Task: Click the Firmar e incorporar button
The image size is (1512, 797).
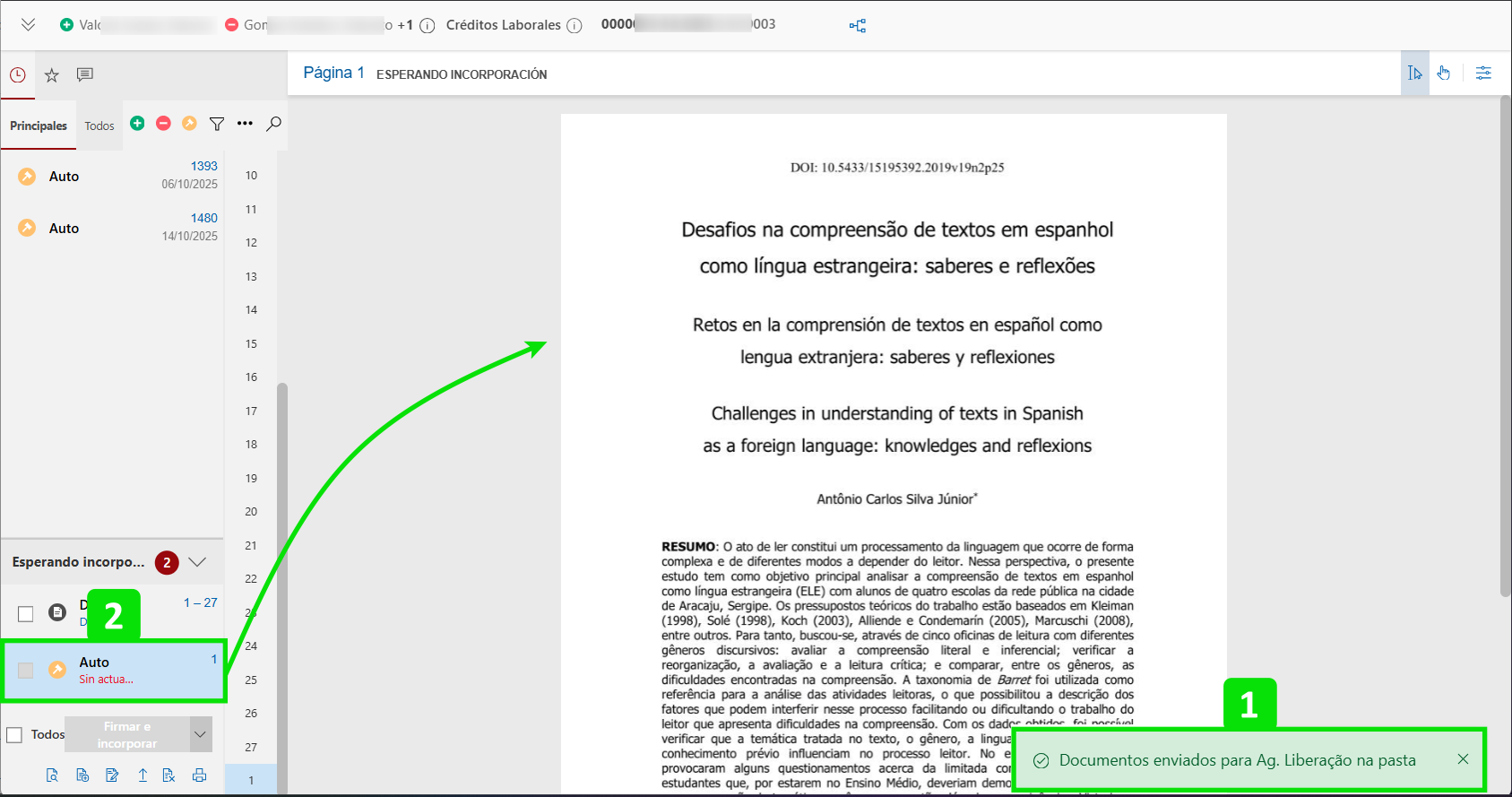Action: pos(127,734)
